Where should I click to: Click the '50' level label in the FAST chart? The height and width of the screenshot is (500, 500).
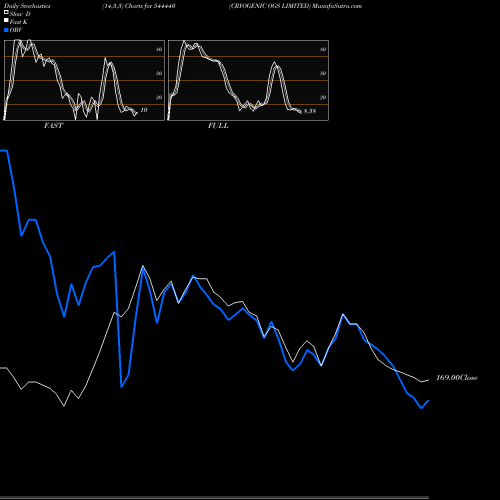tap(159, 73)
